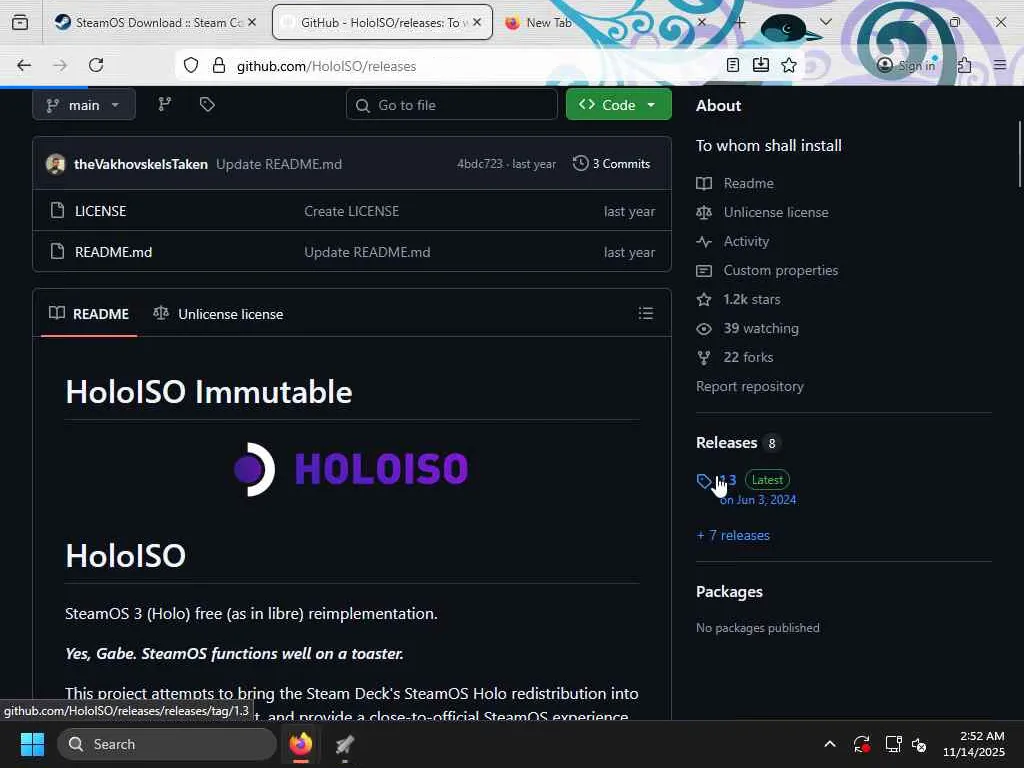1024x768 pixels.
Task: Click the Windows taskbar Search box
Action: pyautogui.click(x=167, y=744)
